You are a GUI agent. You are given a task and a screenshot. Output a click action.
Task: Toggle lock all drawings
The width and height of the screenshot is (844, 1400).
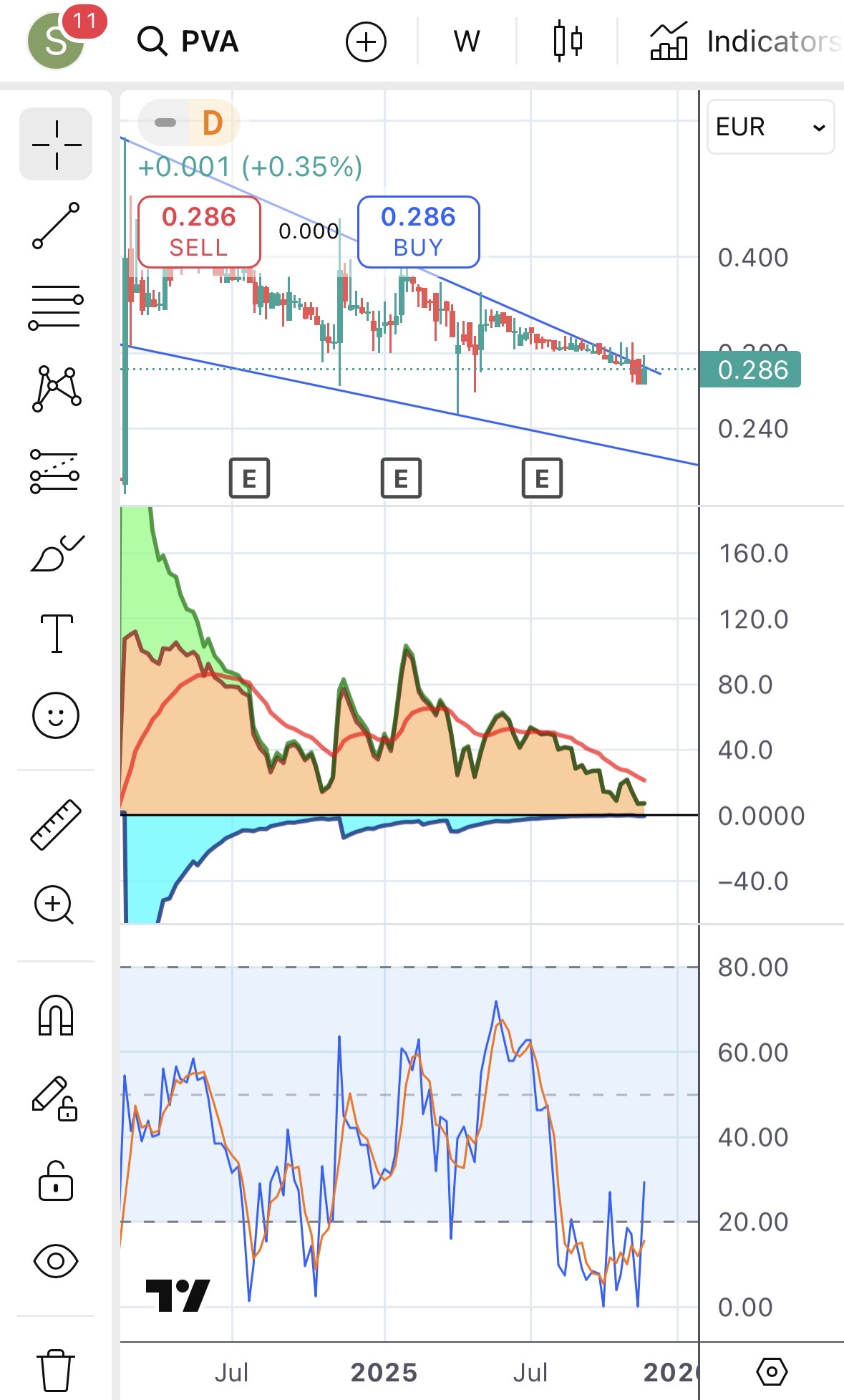point(56,1180)
